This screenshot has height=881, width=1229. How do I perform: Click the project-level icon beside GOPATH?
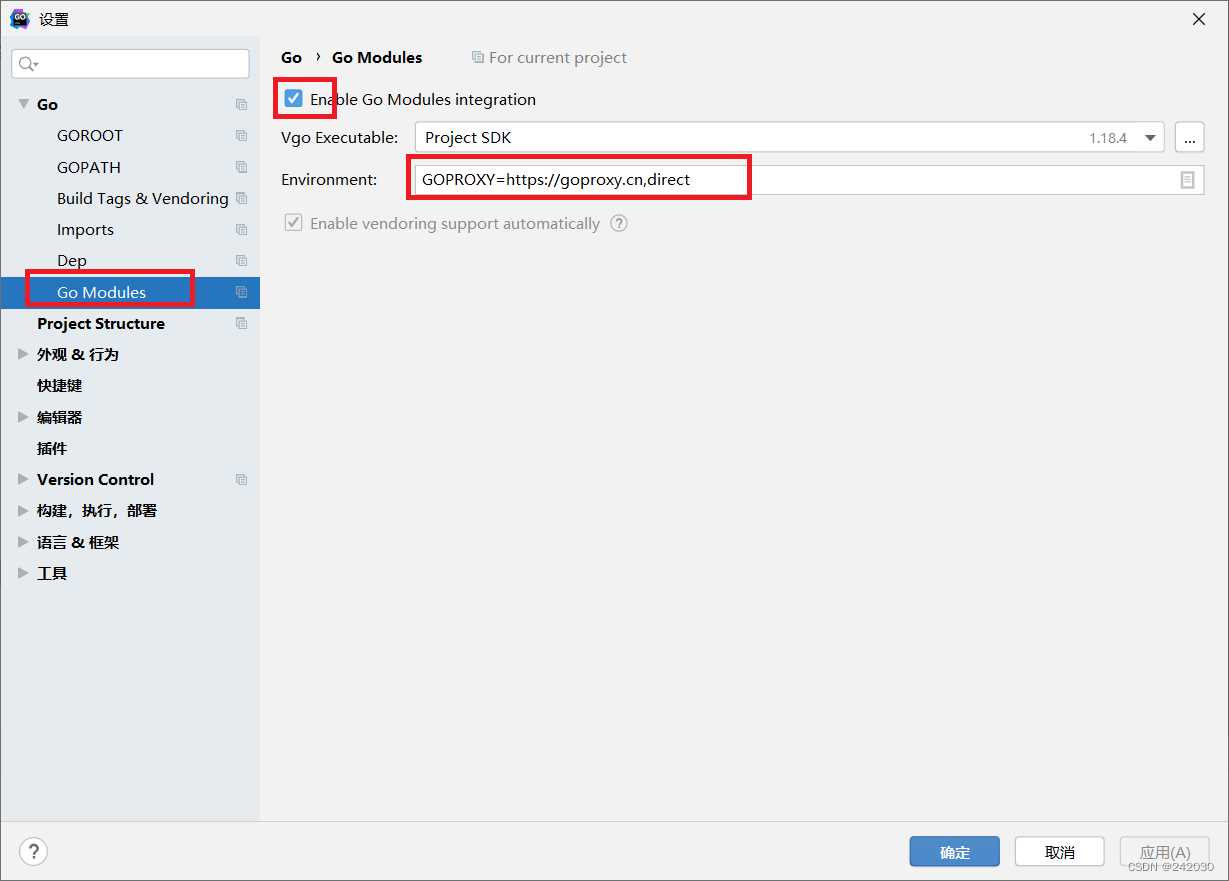pyautogui.click(x=241, y=167)
